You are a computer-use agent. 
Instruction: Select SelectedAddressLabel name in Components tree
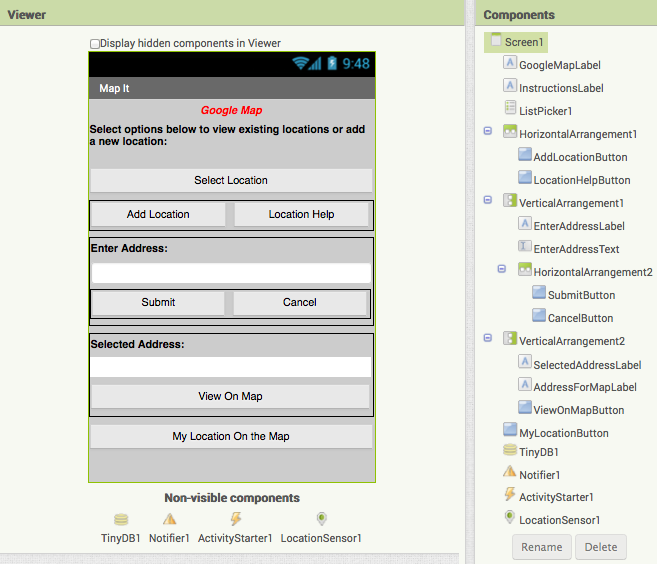tap(587, 365)
